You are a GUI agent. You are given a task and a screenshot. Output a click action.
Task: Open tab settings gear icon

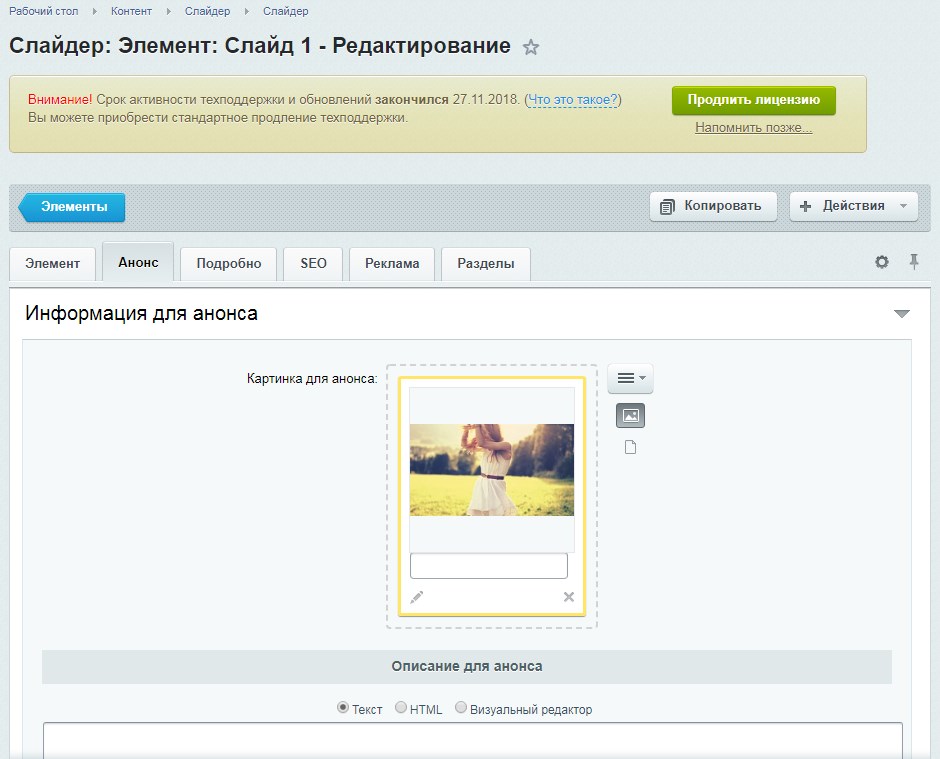coord(881,262)
